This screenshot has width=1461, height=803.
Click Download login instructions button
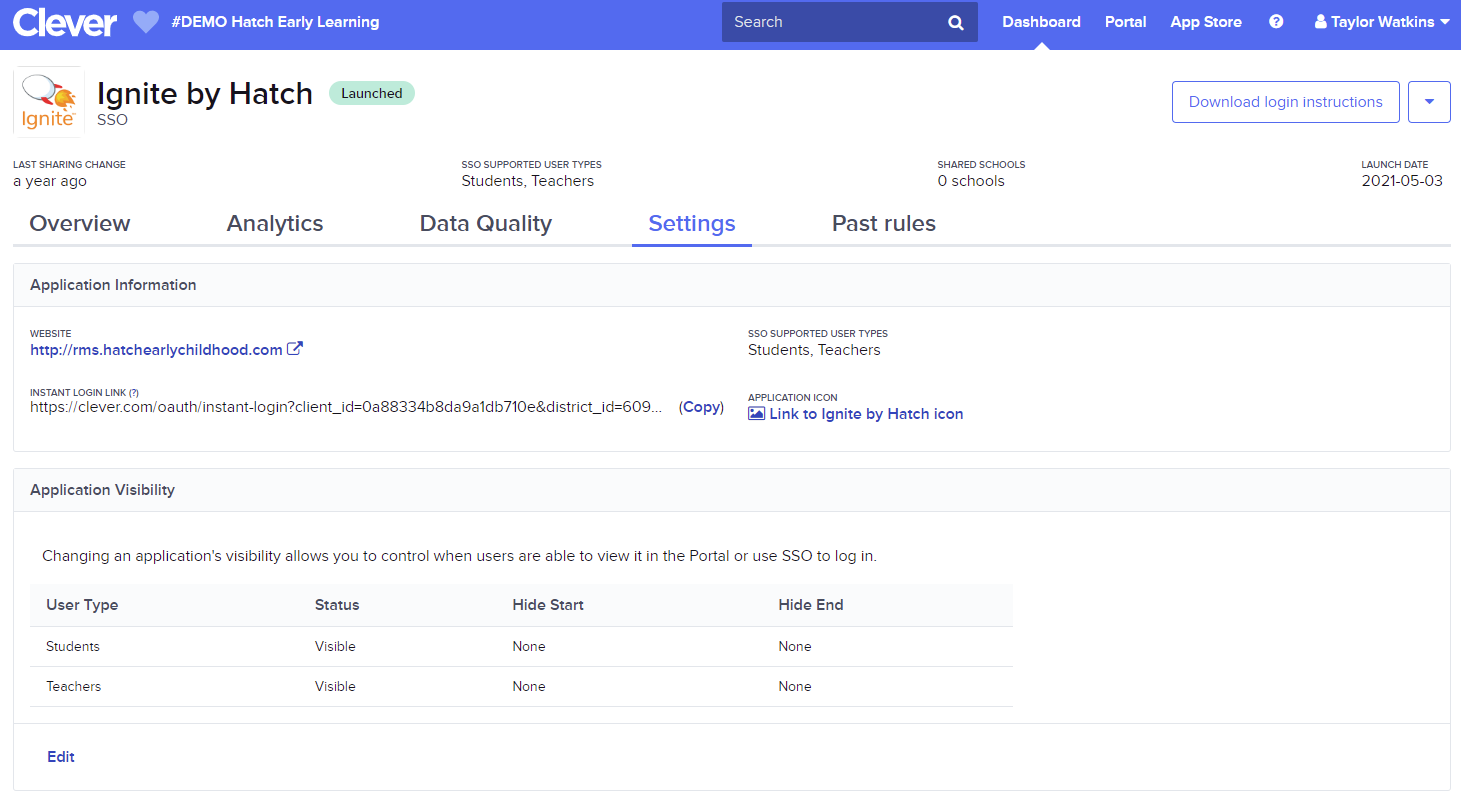pyautogui.click(x=1285, y=102)
